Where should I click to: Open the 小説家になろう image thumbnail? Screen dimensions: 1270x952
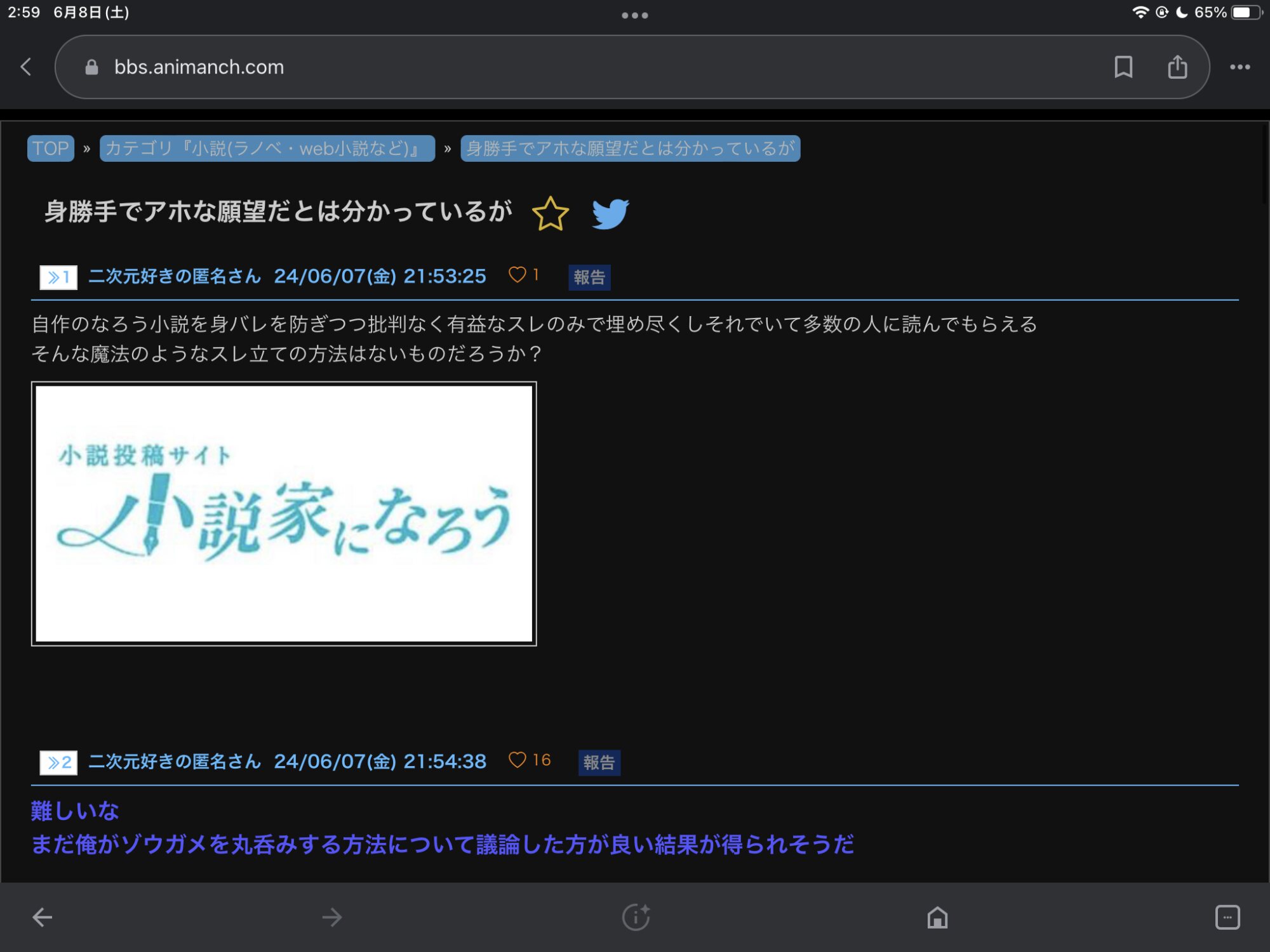[x=284, y=513]
